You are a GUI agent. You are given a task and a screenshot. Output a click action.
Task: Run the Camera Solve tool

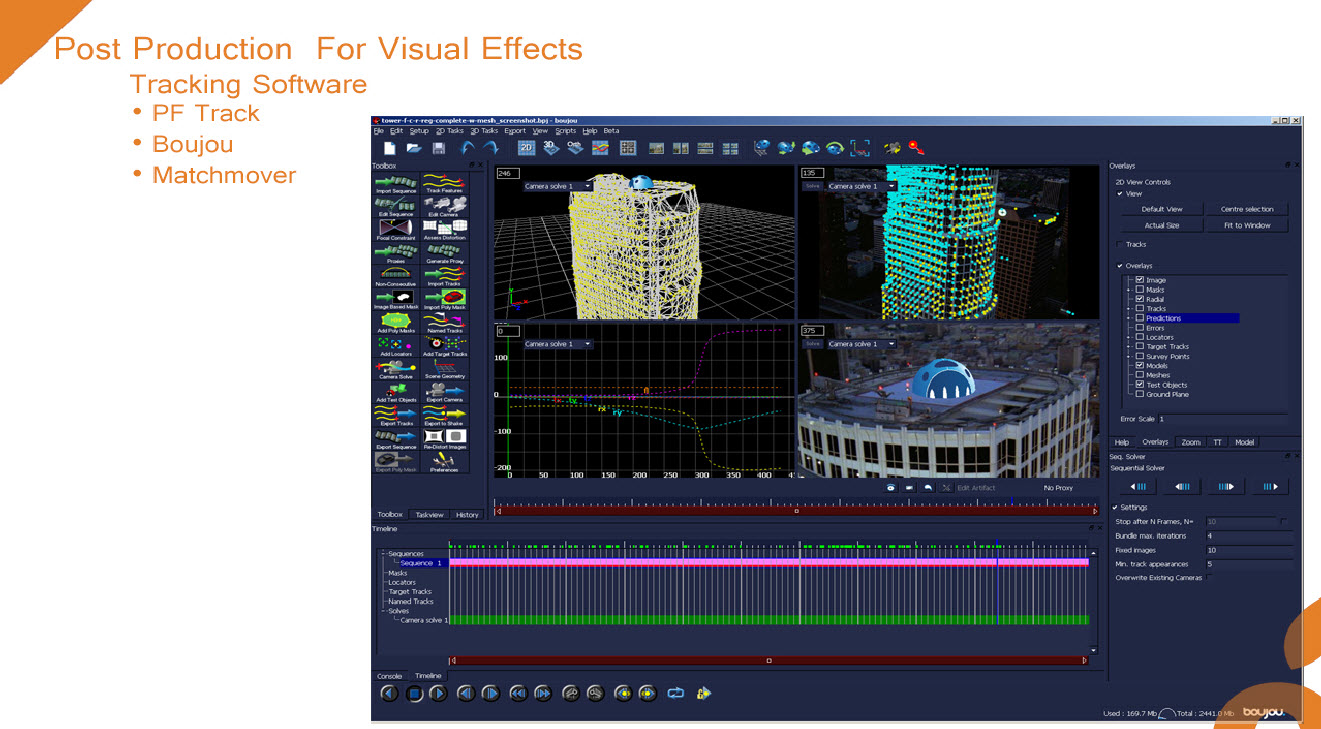[x=395, y=367]
